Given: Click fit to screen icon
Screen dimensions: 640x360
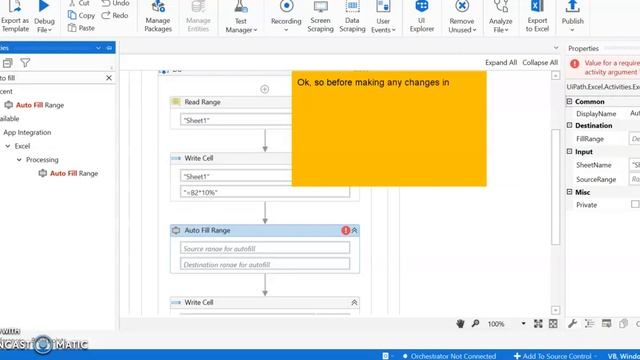Looking at the screenshot, I should click(538, 324).
